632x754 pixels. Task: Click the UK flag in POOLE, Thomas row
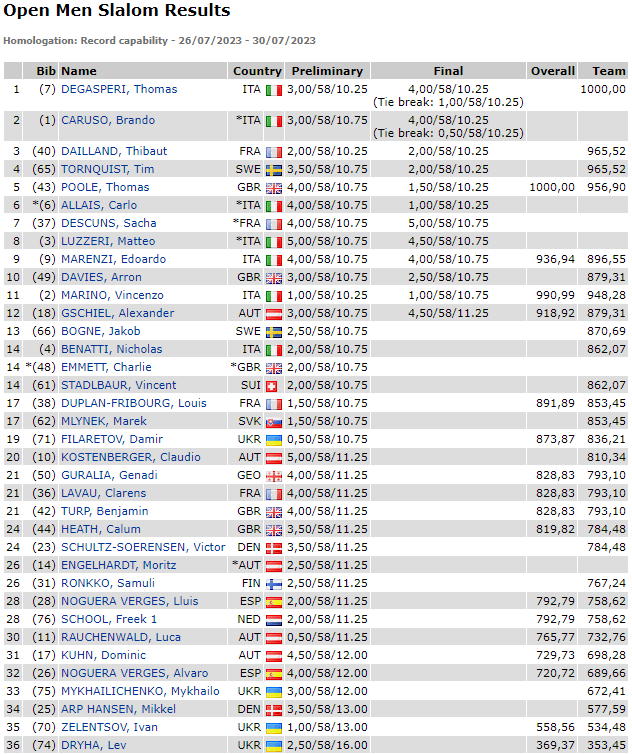(x=274, y=188)
